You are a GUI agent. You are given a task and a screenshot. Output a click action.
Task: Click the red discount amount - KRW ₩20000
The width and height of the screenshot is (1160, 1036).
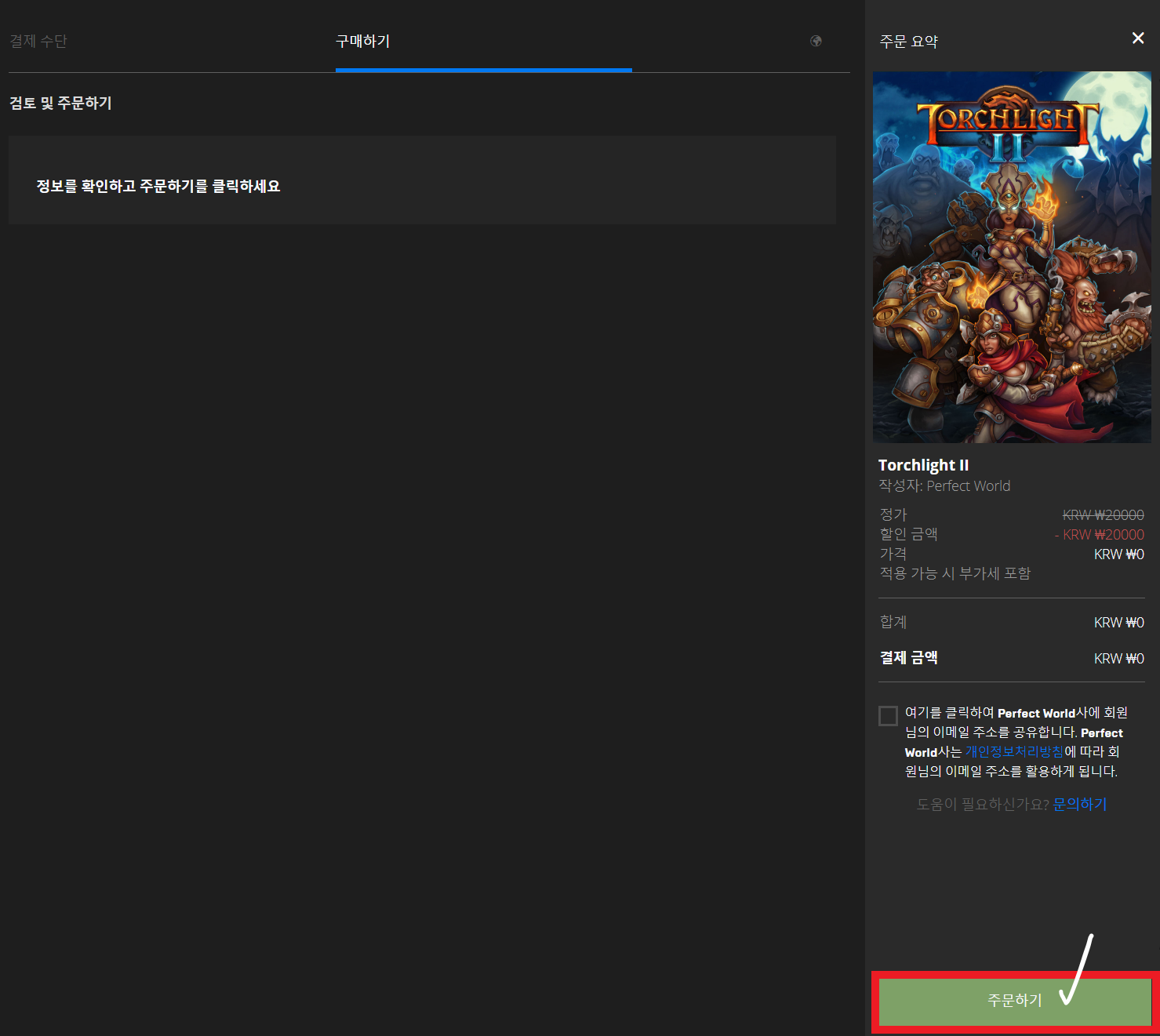tap(1099, 535)
